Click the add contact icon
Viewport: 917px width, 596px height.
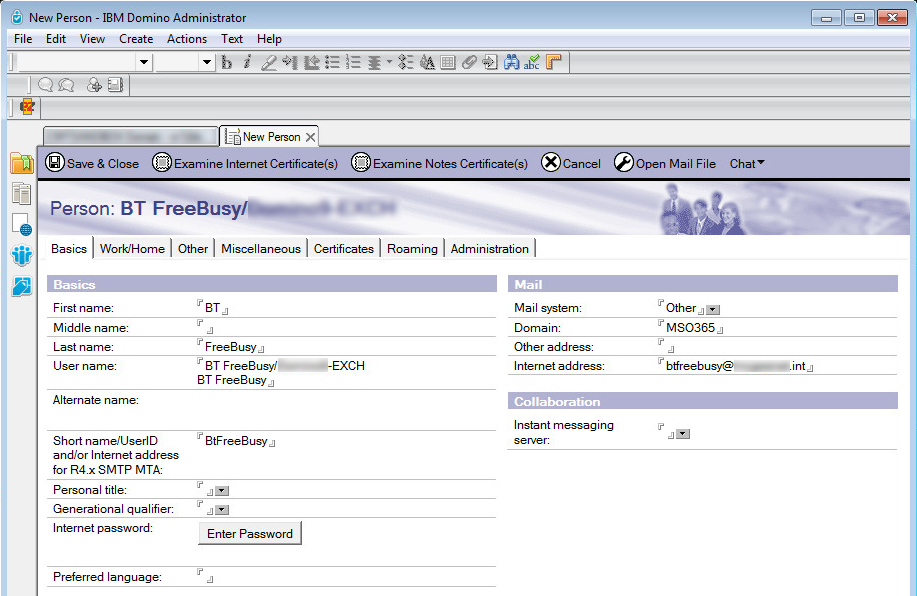pyautogui.click(x=94, y=85)
